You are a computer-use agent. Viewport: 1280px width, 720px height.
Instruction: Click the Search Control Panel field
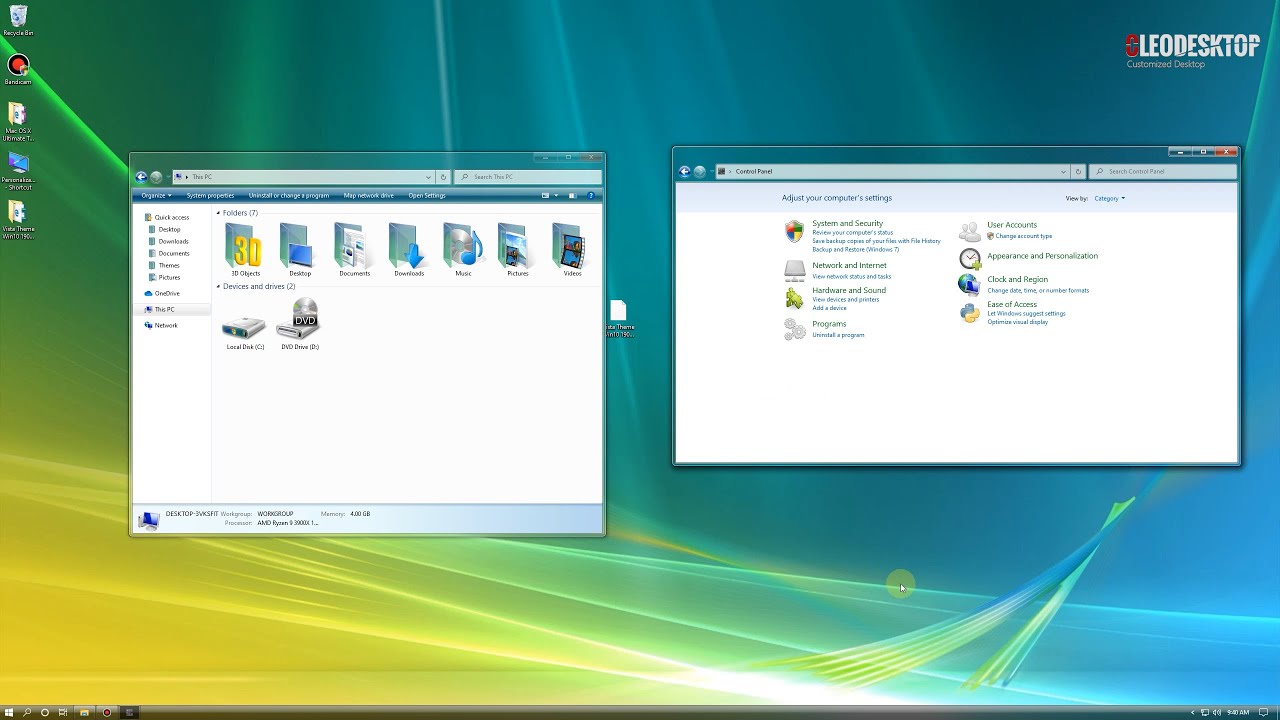pyautogui.click(x=1163, y=171)
